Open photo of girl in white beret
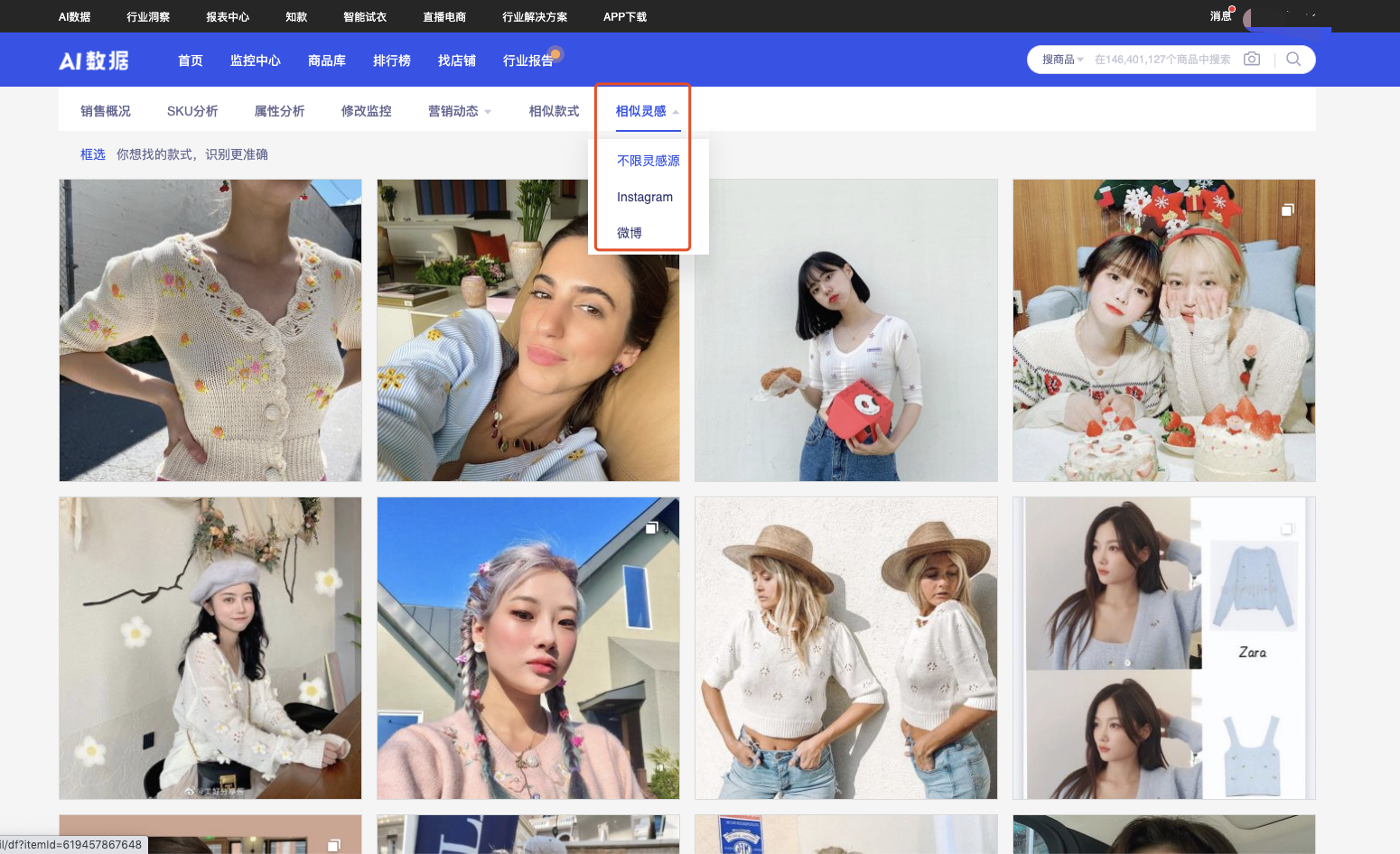Viewport: 1400px width, 854px height. [210, 648]
